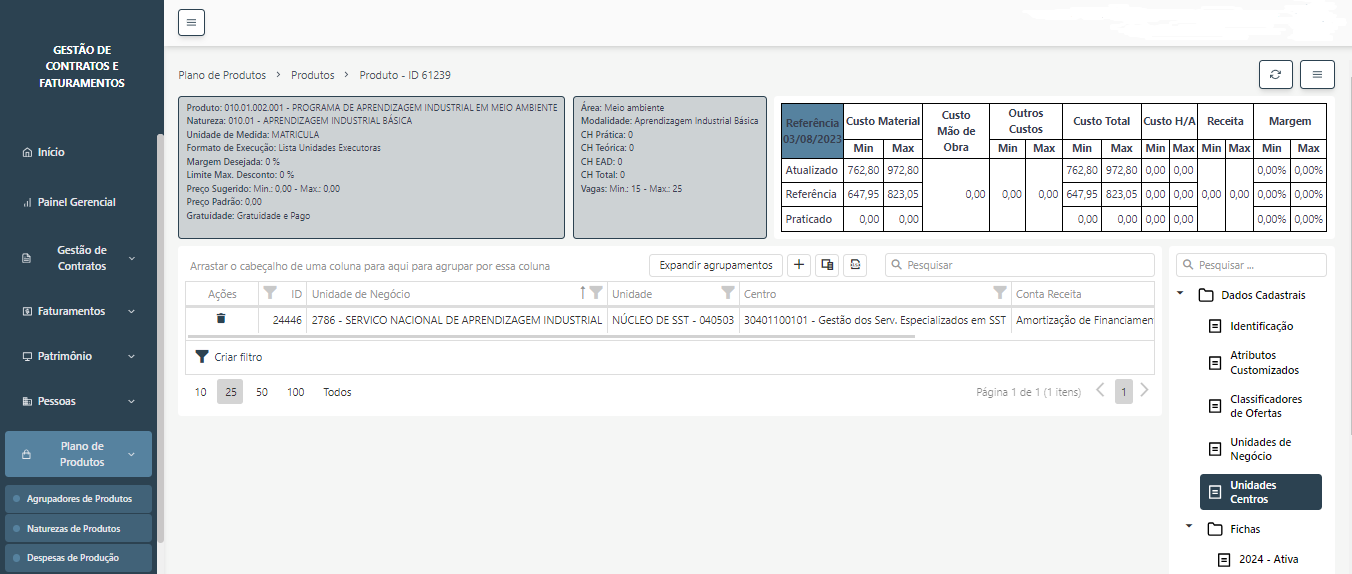This screenshot has width=1352, height=574.
Task: Open filter on Centro column header
Action: coord(999,294)
